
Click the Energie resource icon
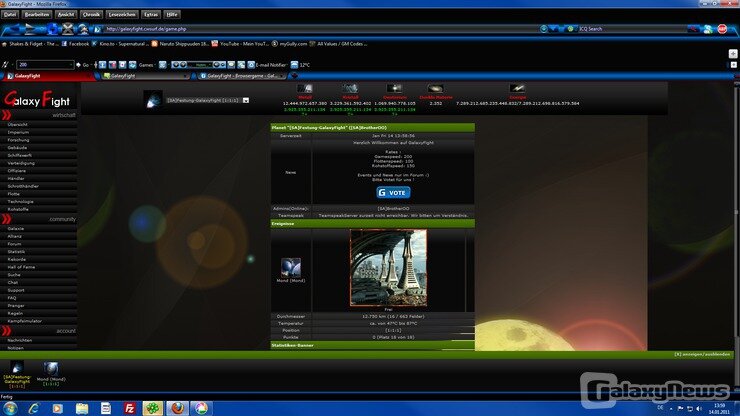click(x=517, y=88)
